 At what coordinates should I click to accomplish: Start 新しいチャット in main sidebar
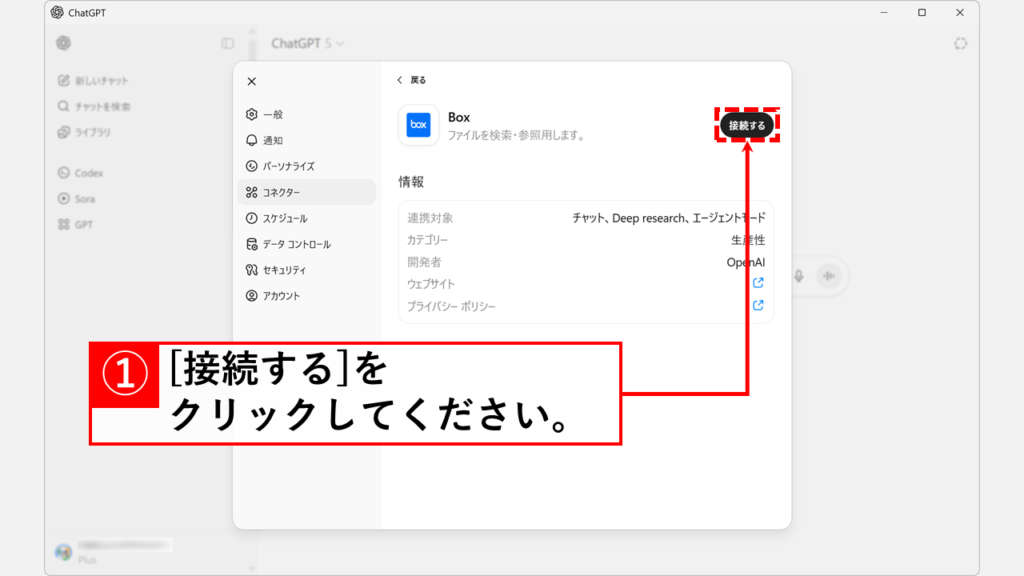tap(93, 80)
